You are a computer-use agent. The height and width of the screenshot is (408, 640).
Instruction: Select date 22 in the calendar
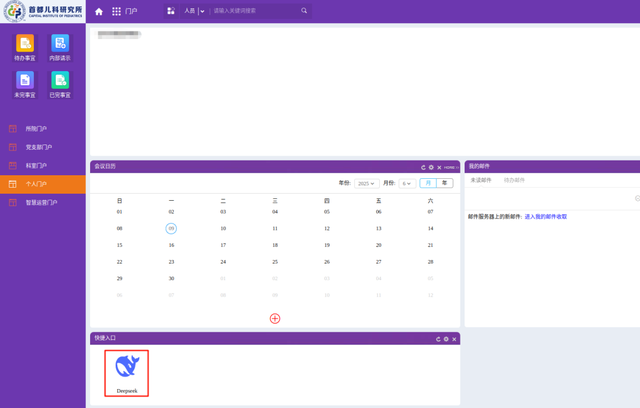tap(120, 262)
